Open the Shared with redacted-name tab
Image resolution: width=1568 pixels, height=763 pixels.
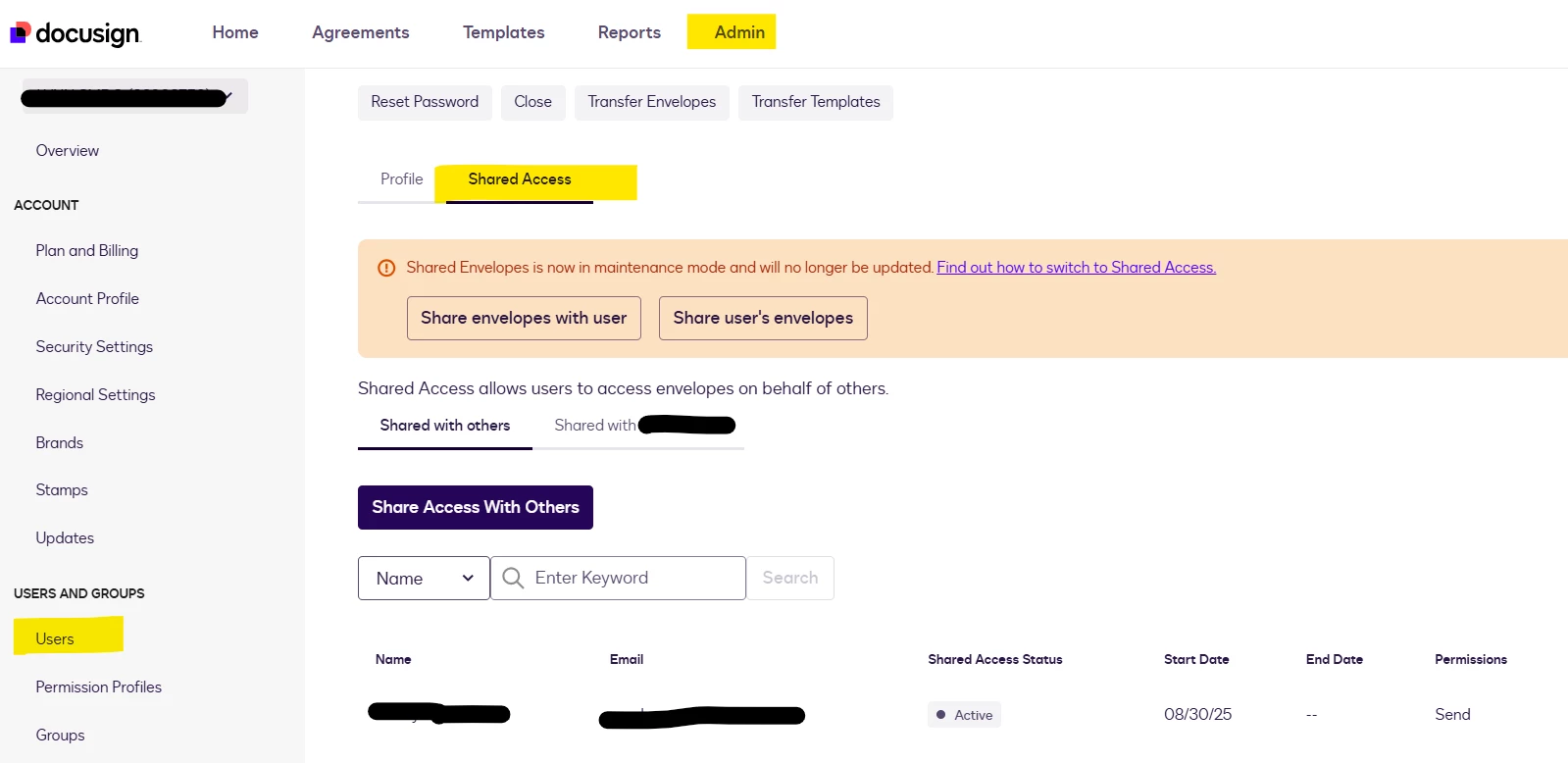point(644,426)
